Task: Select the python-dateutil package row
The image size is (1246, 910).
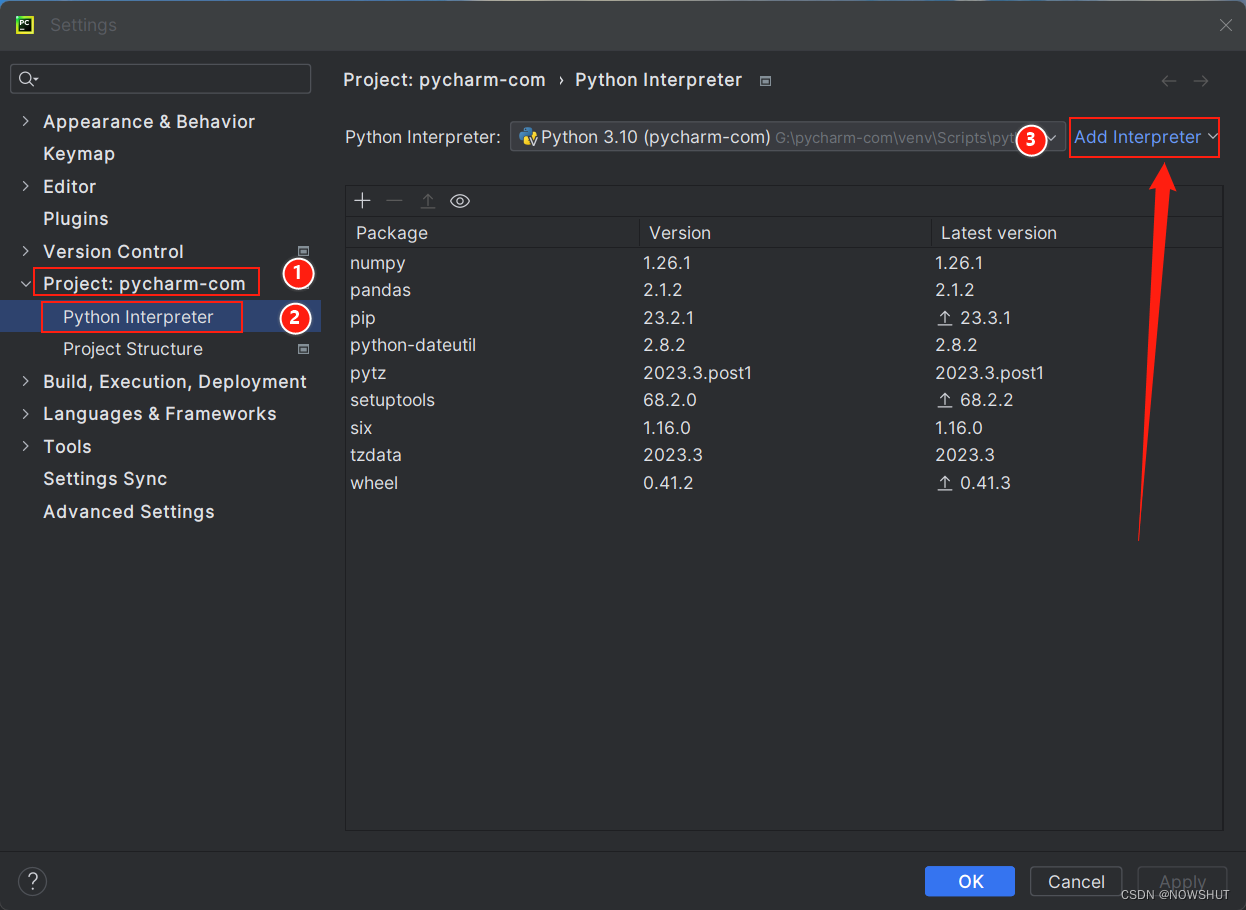Action: 784,345
